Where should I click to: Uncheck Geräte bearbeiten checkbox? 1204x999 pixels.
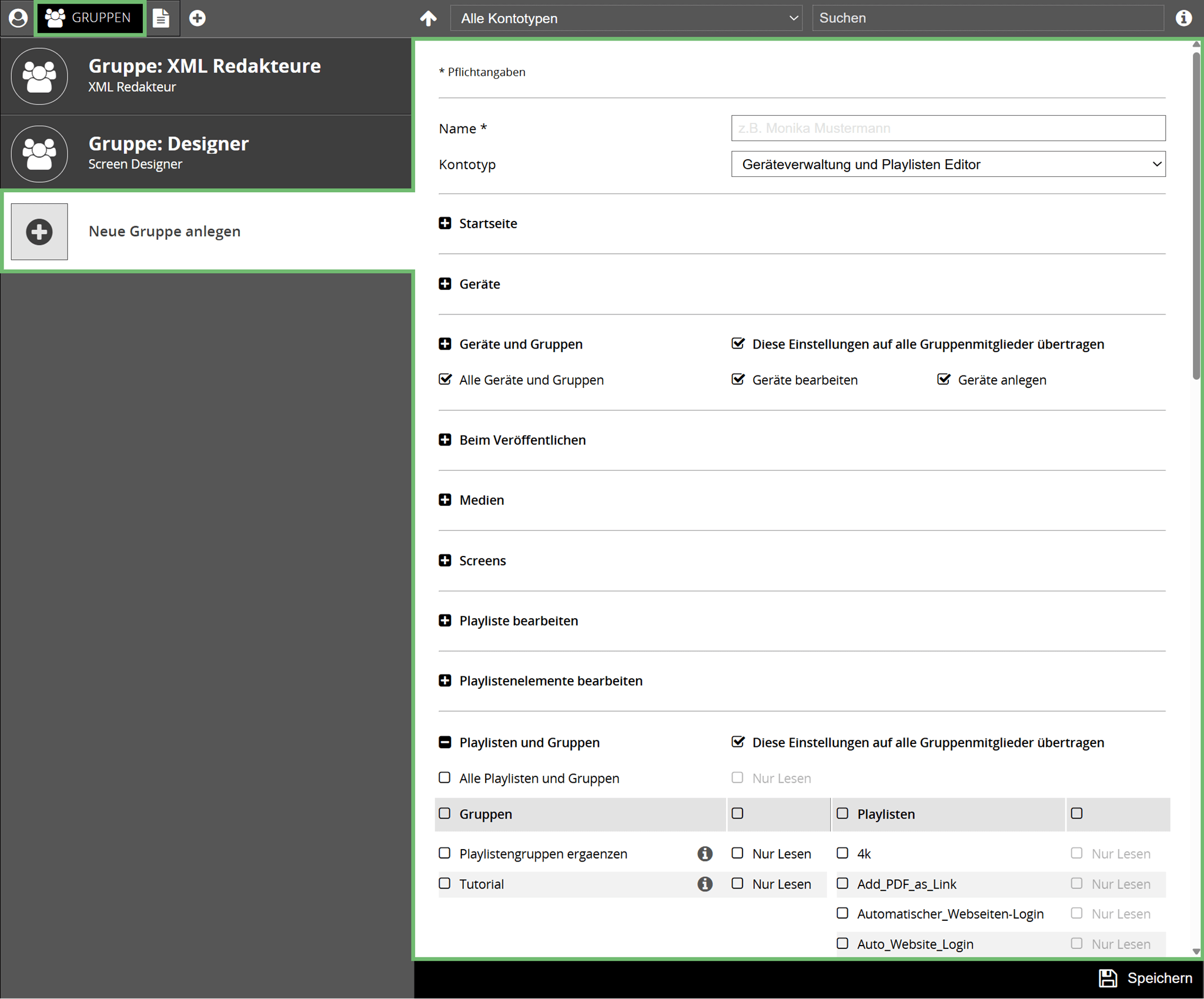click(x=738, y=379)
